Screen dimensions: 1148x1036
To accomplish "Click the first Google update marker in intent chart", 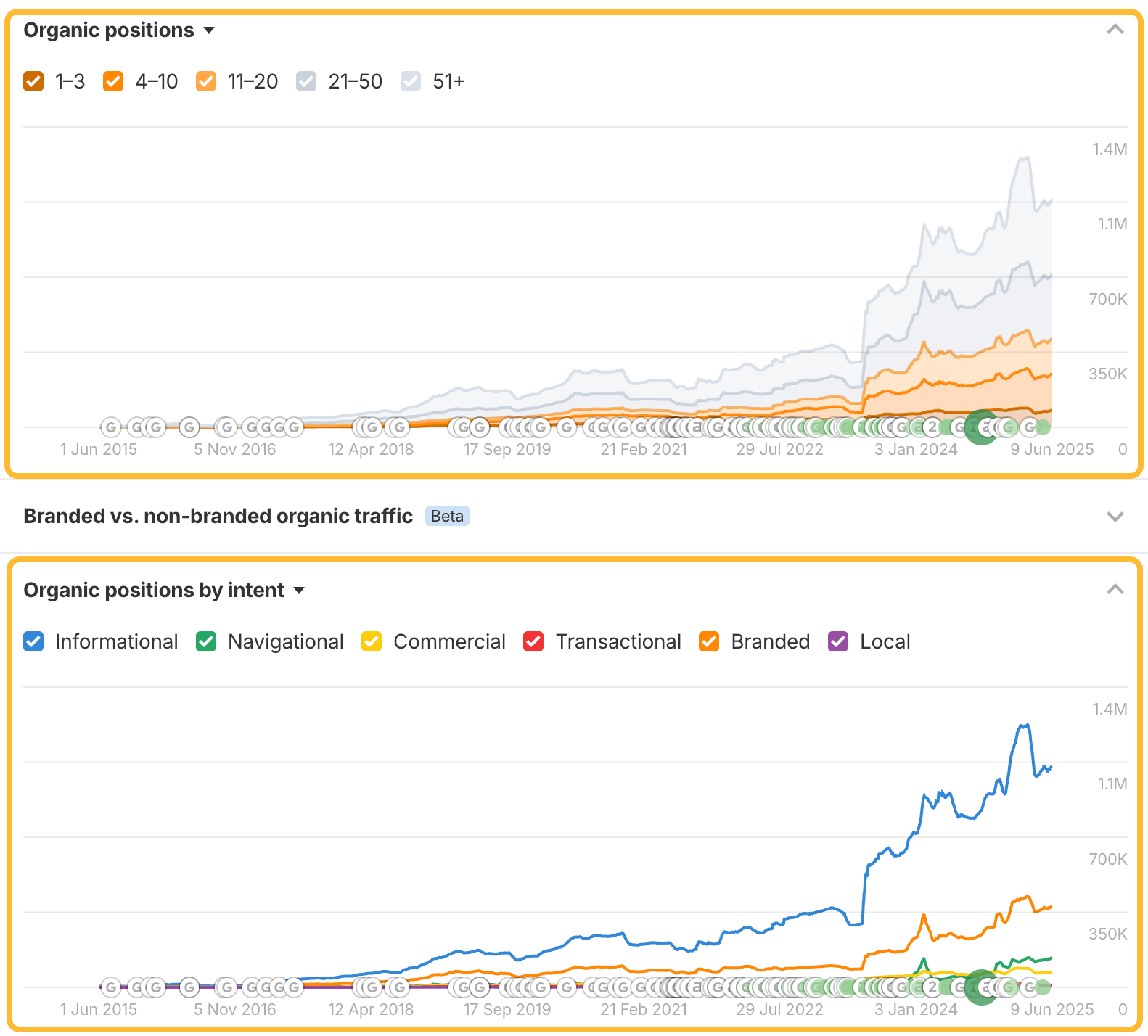I will point(110,987).
